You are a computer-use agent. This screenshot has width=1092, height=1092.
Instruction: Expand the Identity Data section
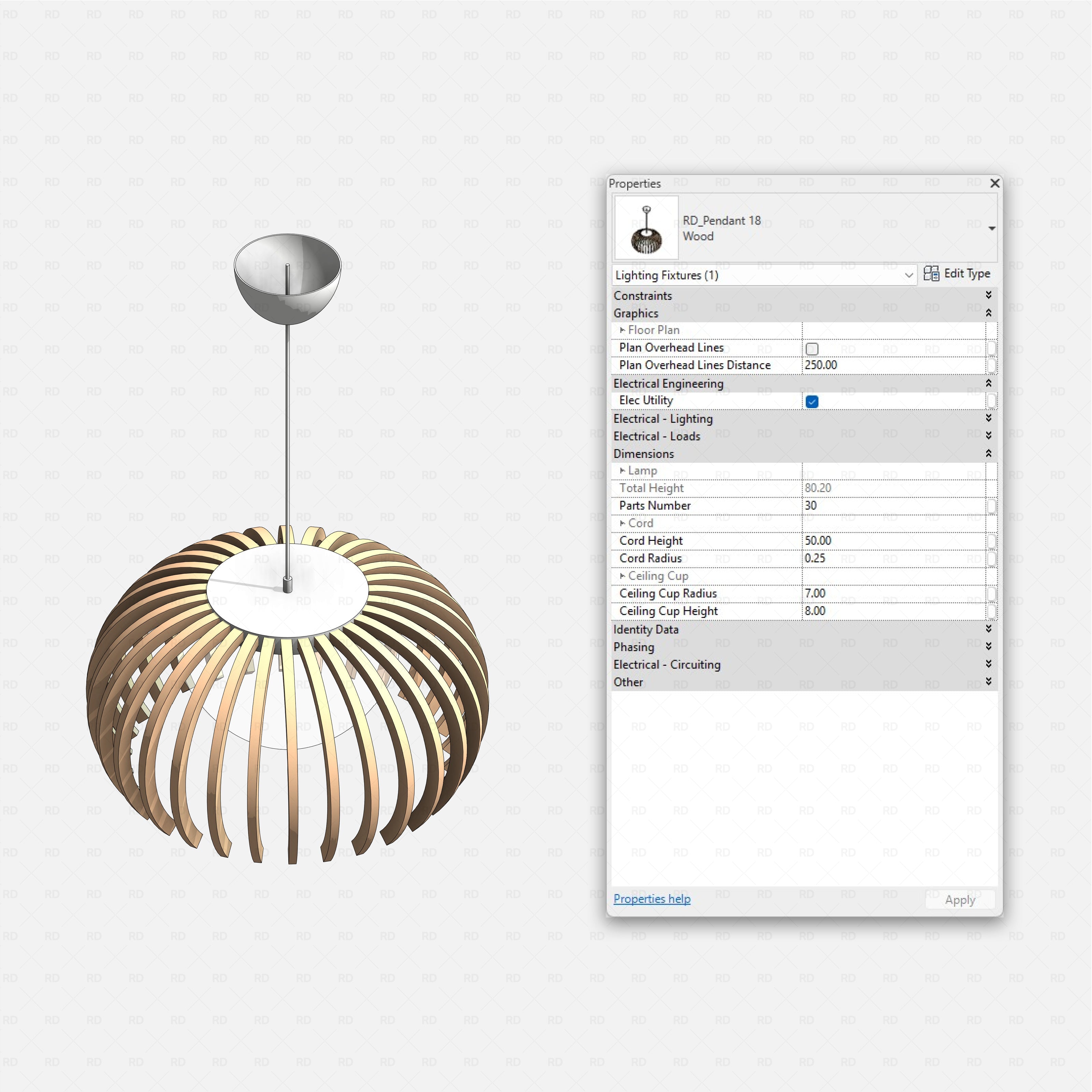click(989, 629)
